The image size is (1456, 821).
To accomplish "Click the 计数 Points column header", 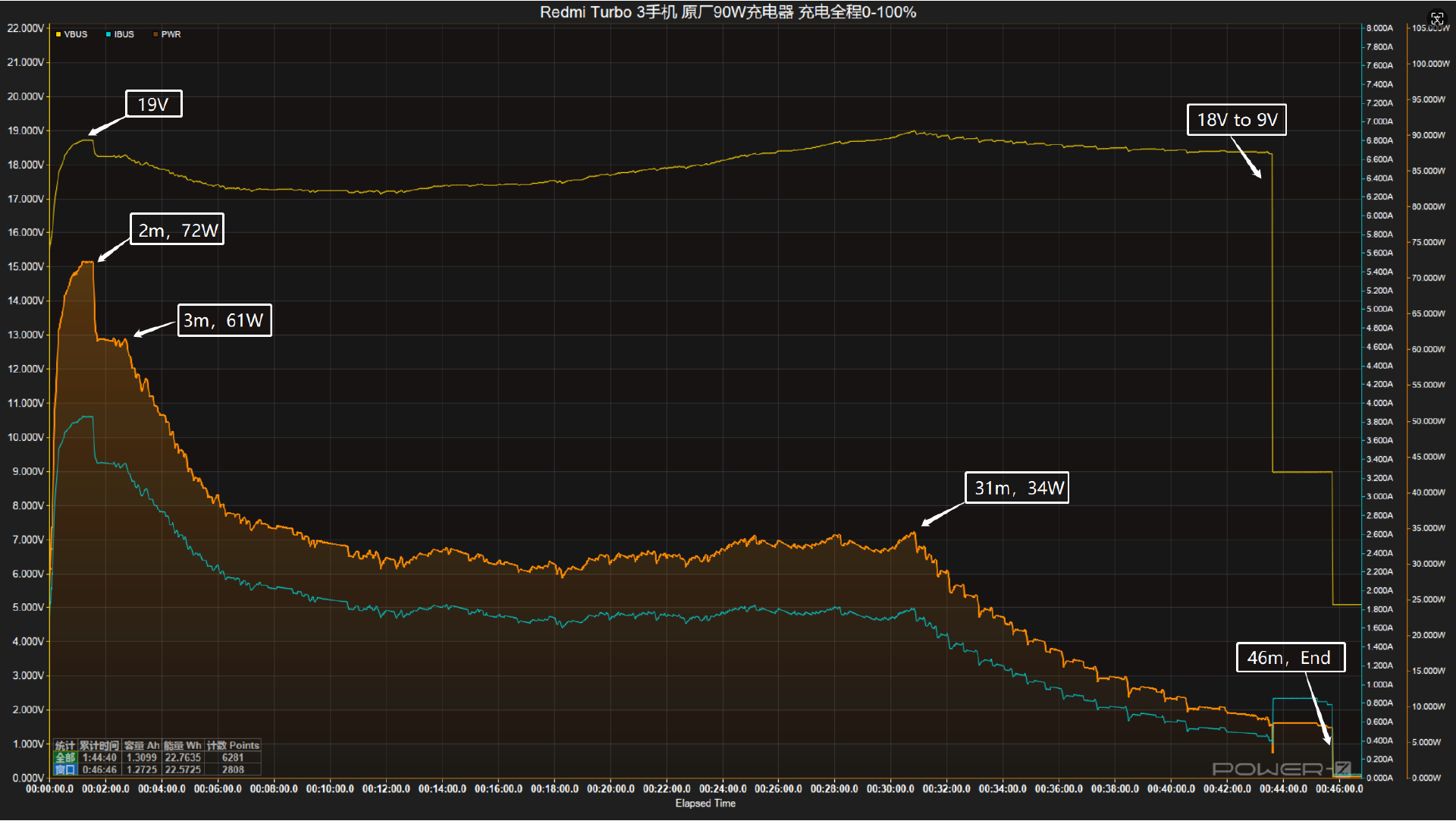I will coord(233,745).
